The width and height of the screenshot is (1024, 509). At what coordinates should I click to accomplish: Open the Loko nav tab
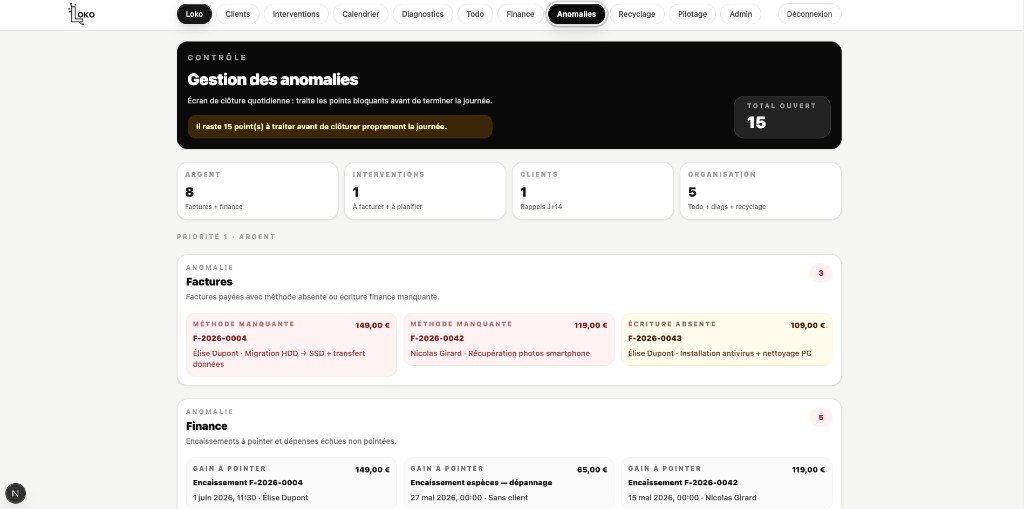194,14
